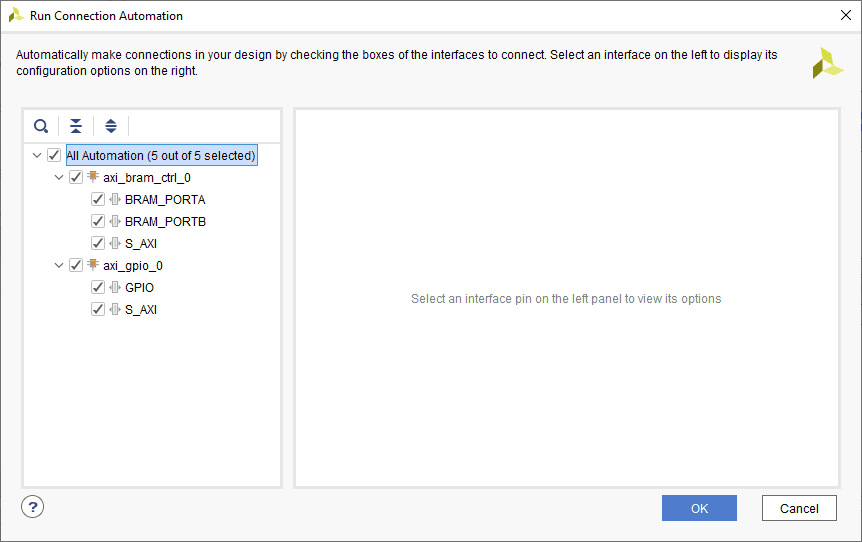Click the Expand All toolbar icon
The height and width of the screenshot is (542, 862).
tap(111, 126)
